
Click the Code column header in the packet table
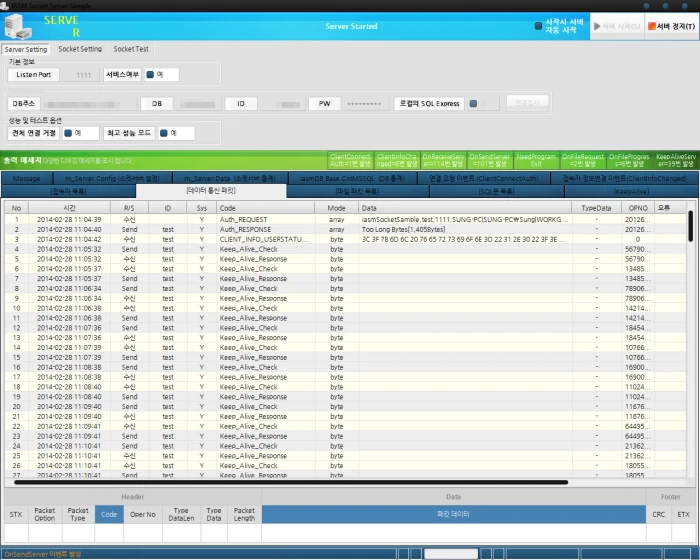click(x=266, y=208)
